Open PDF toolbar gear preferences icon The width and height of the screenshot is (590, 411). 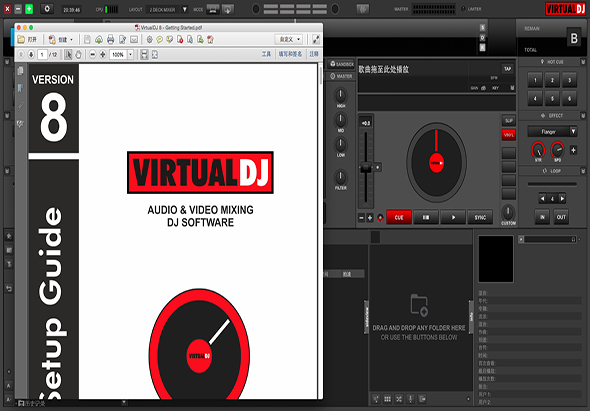pyautogui.click(x=149, y=40)
